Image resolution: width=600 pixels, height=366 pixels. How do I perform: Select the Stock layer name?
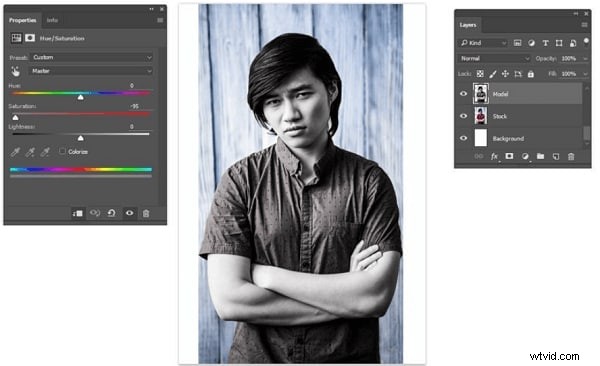[500, 116]
